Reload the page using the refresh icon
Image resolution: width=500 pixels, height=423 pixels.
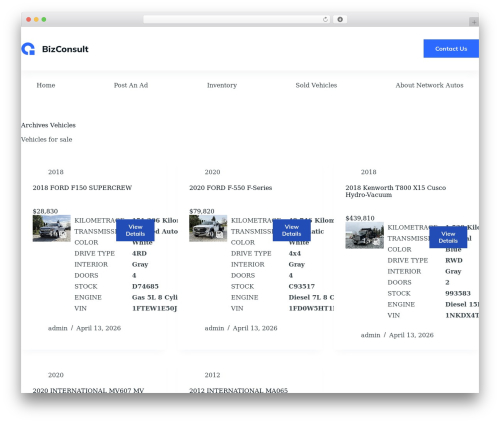point(325,20)
